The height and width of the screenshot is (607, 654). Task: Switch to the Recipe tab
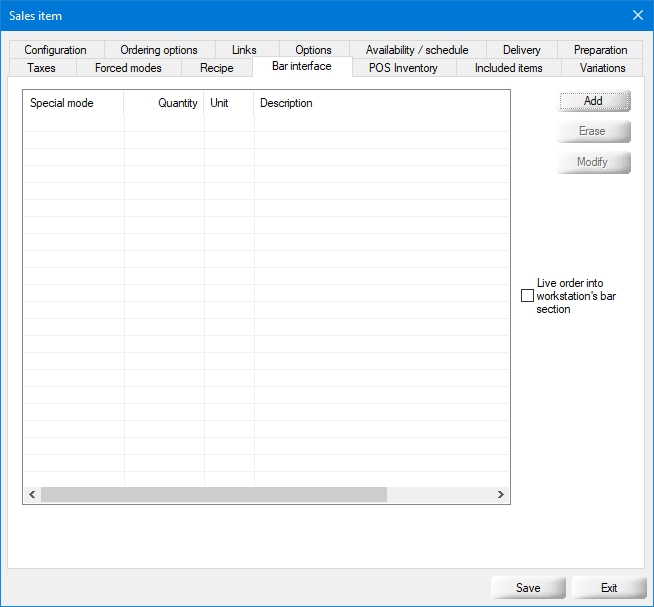[x=216, y=68]
